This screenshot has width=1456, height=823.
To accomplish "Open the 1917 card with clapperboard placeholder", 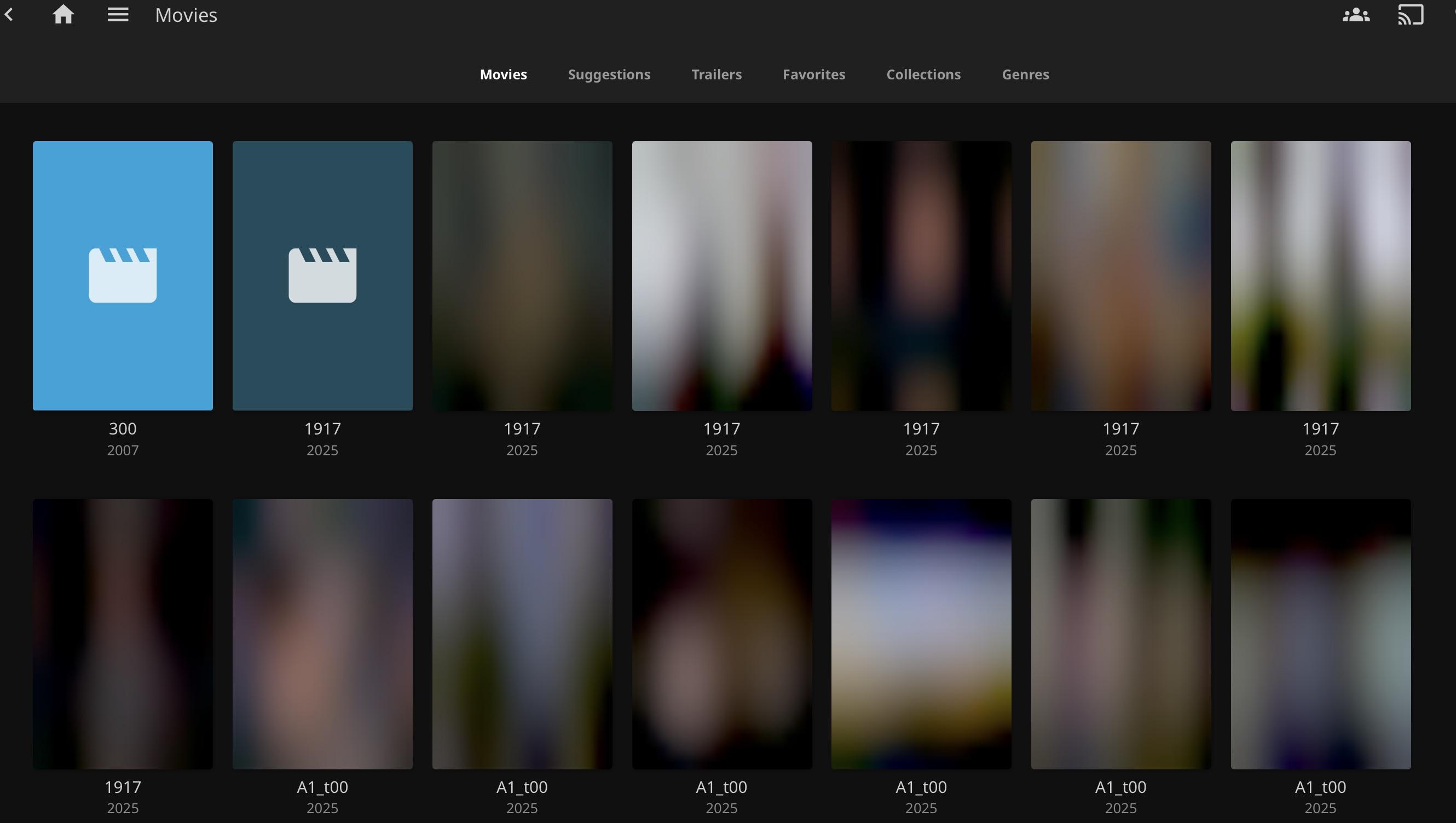I will (322, 276).
